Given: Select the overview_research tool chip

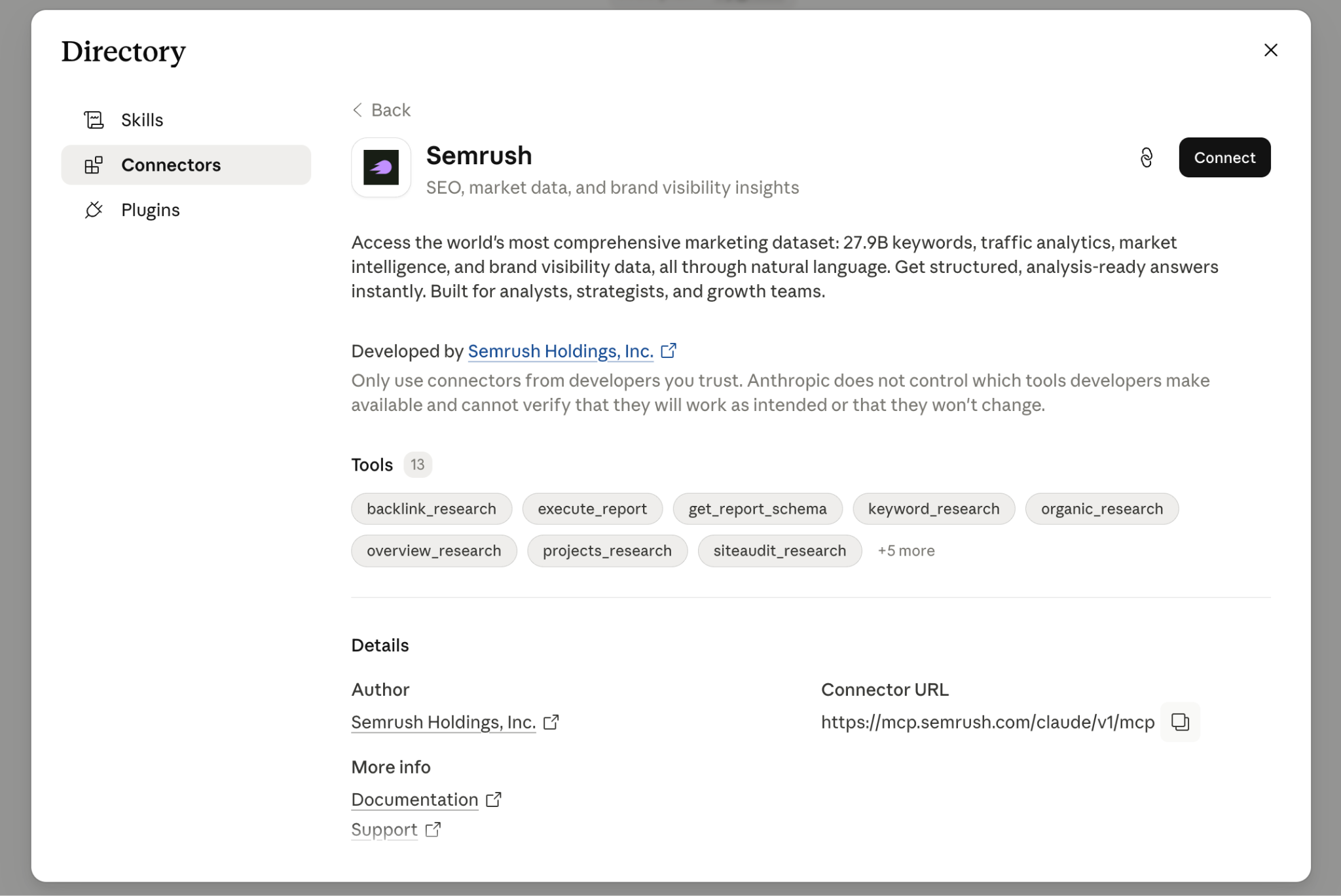Looking at the screenshot, I should point(434,551).
